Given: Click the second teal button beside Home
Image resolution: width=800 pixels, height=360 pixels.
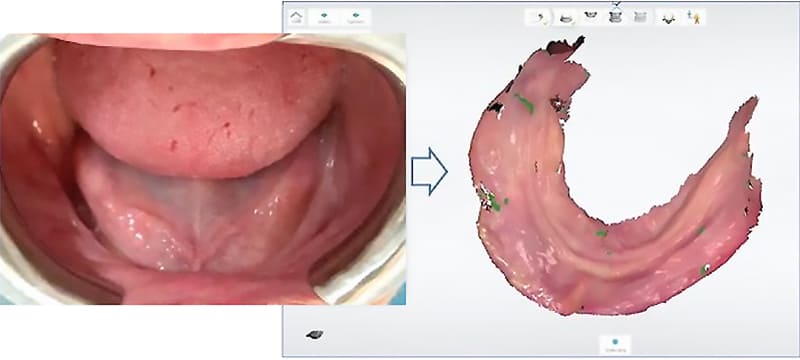Looking at the screenshot, I should [356, 17].
